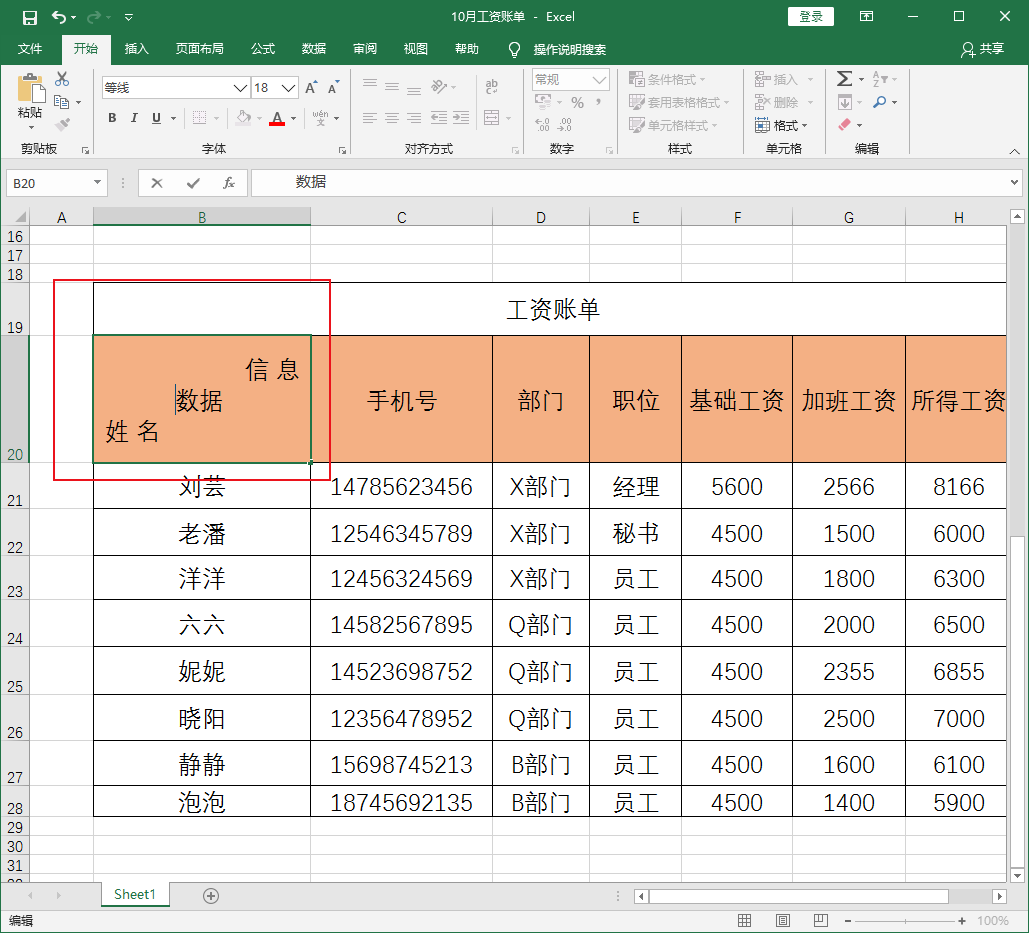Select the Sheet1 worksheet tab
The height and width of the screenshot is (933, 1029).
tap(135, 895)
